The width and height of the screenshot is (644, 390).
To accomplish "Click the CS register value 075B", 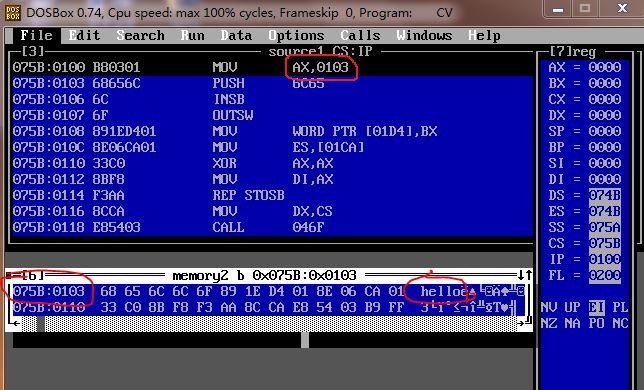I will pos(605,243).
